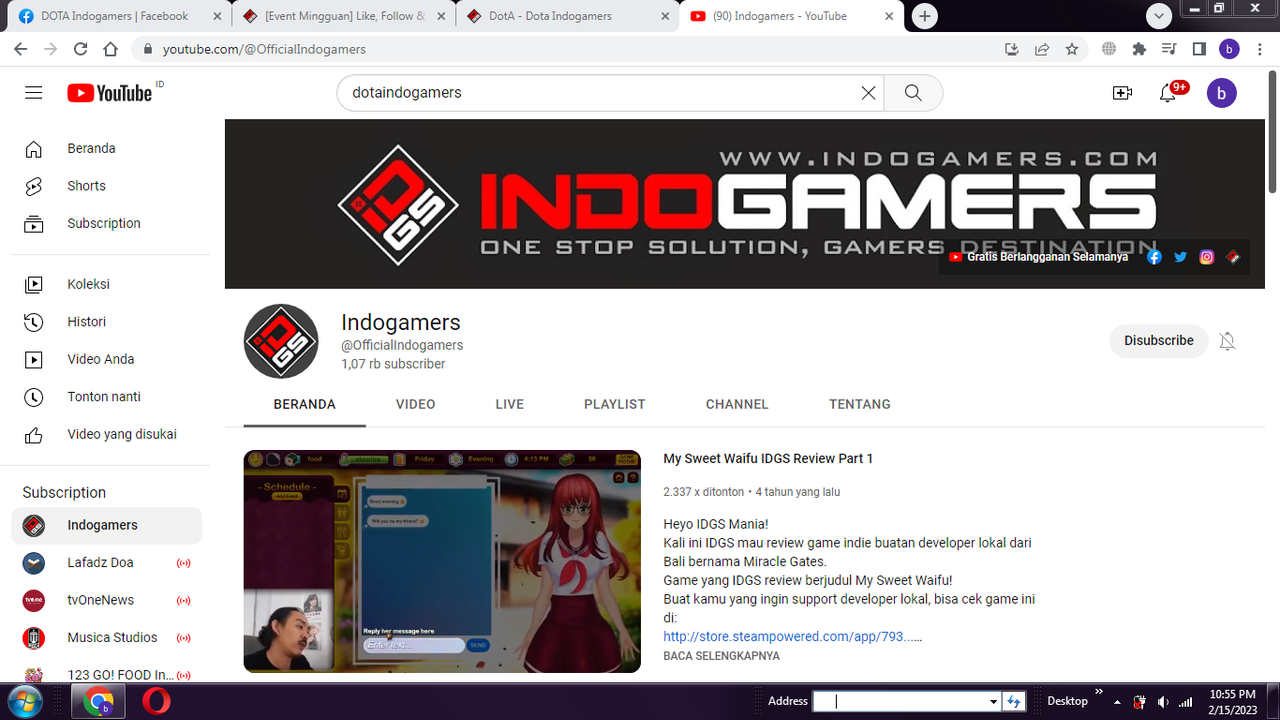Click the Indogamers channel avatar
Viewport: 1280px width, 720px height.
(x=281, y=341)
